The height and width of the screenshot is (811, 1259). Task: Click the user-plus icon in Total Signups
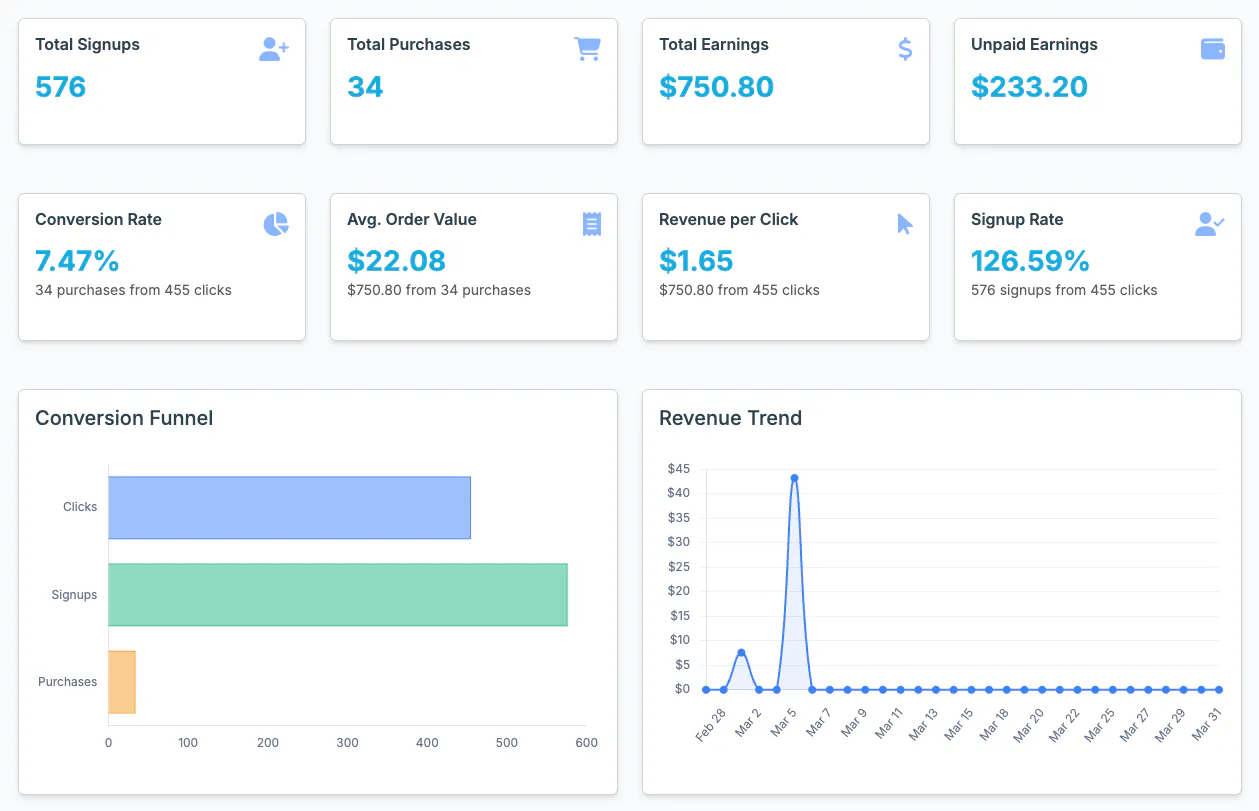tap(274, 49)
